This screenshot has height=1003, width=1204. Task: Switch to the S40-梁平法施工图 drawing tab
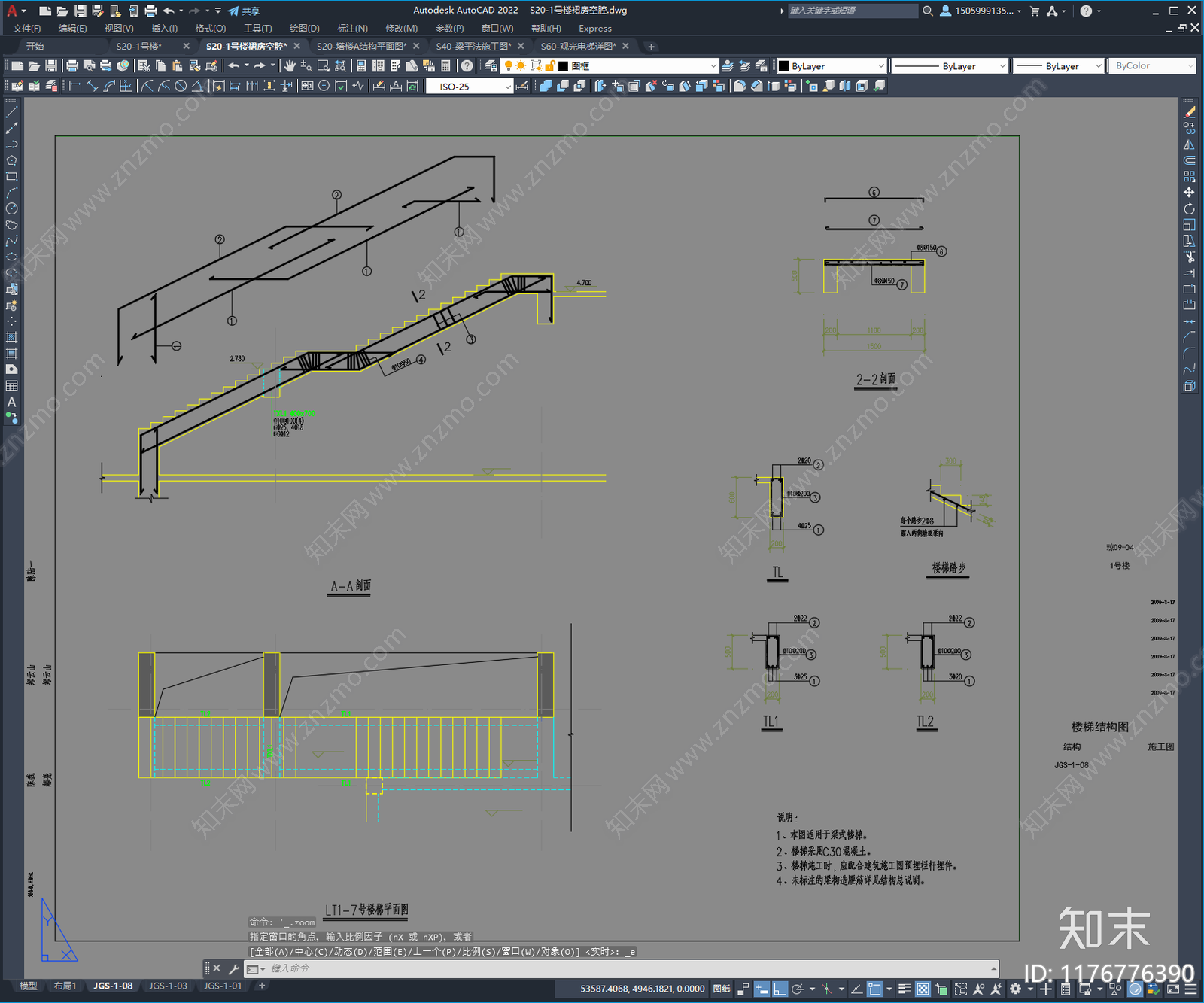coord(473,47)
